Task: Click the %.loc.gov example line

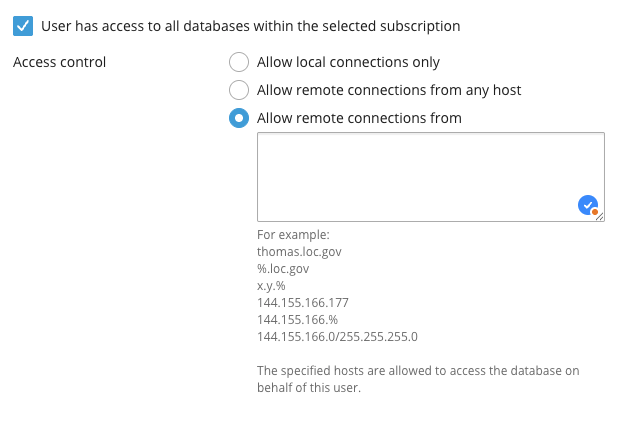Action: click(x=283, y=269)
